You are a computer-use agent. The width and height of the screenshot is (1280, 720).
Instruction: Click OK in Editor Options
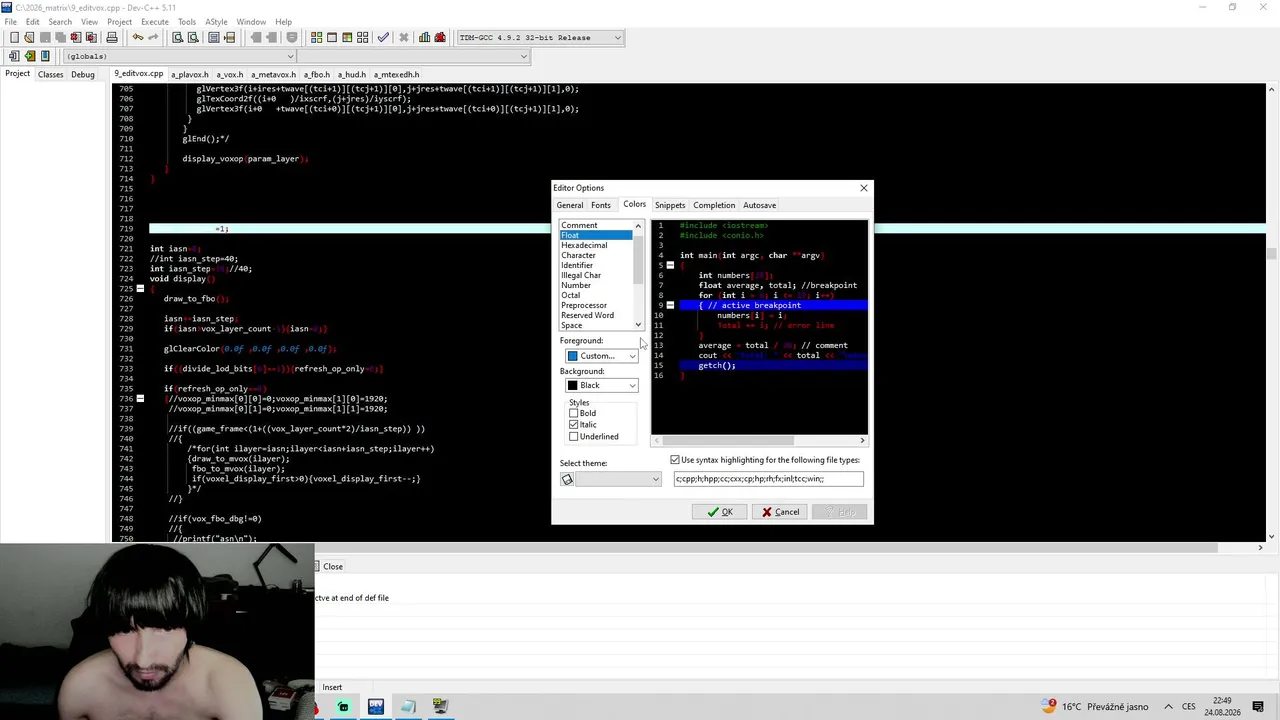pos(720,512)
